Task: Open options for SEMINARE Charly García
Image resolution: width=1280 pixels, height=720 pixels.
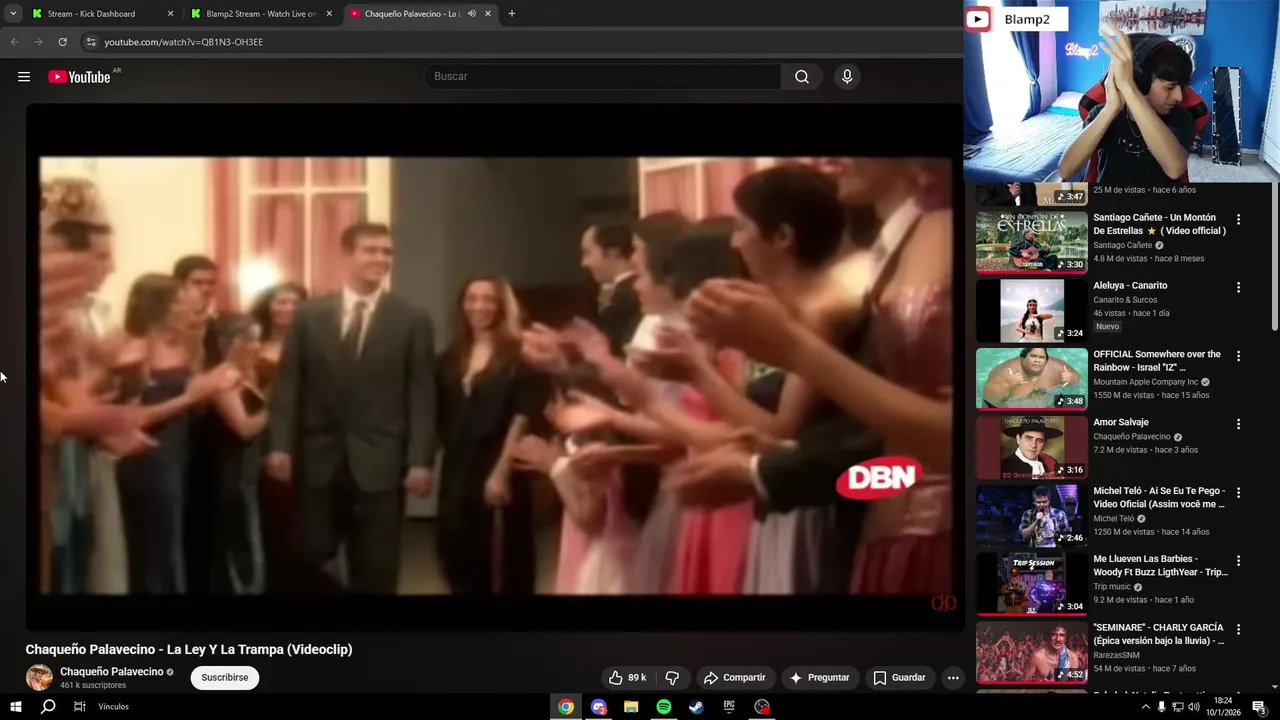Action: (x=1238, y=629)
